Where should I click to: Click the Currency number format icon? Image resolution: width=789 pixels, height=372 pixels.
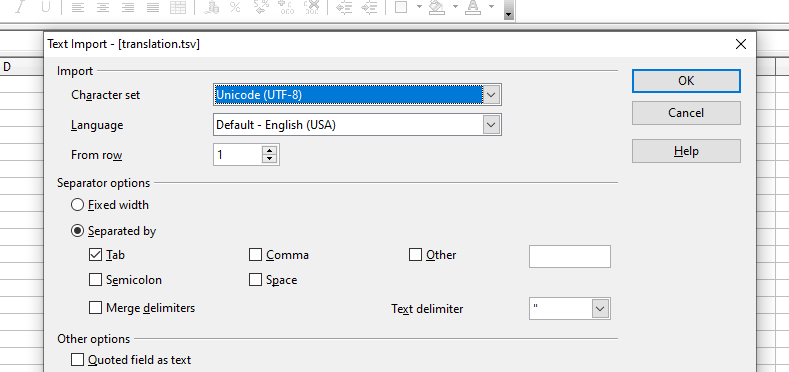(x=211, y=7)
